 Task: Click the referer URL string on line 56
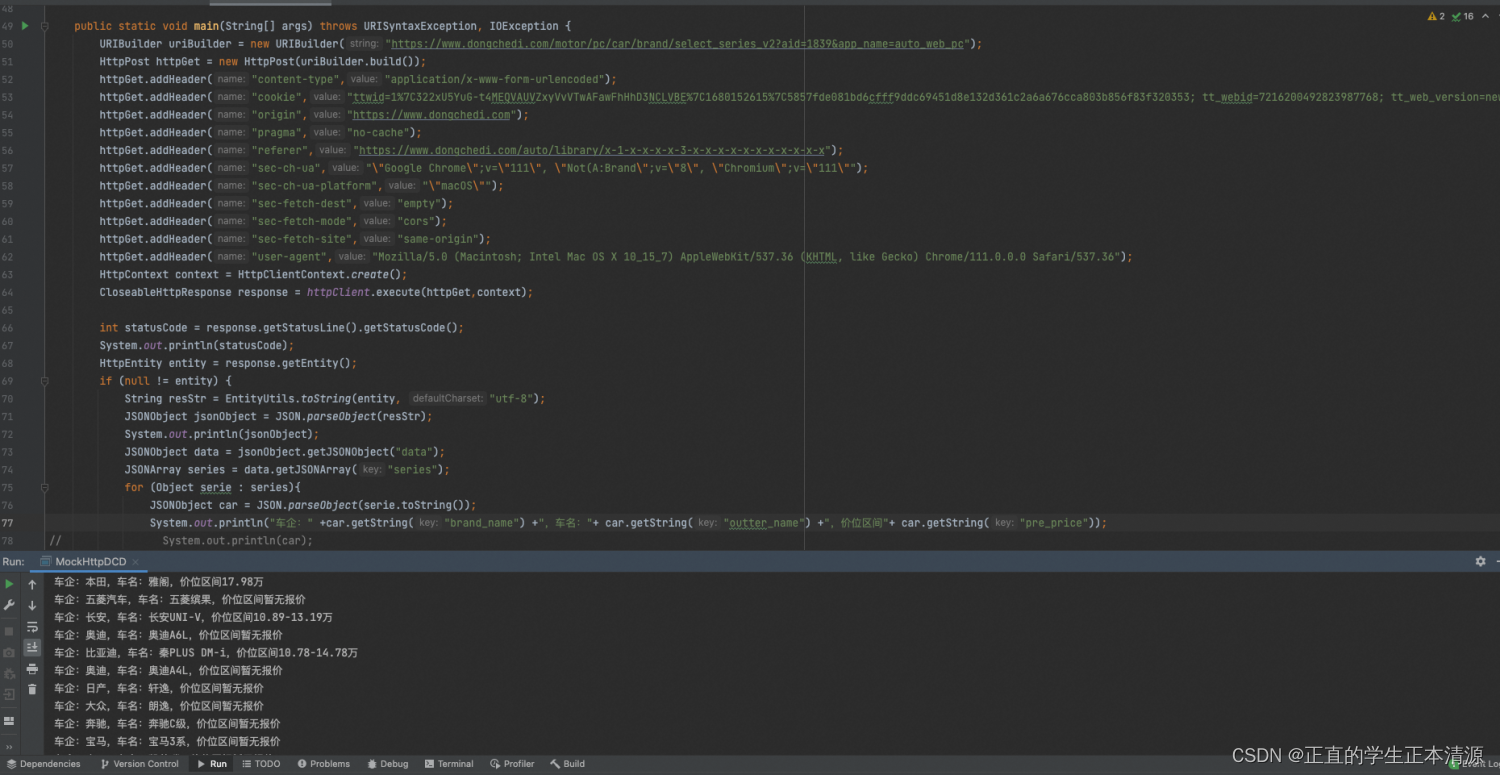click(x=595, y=150)
